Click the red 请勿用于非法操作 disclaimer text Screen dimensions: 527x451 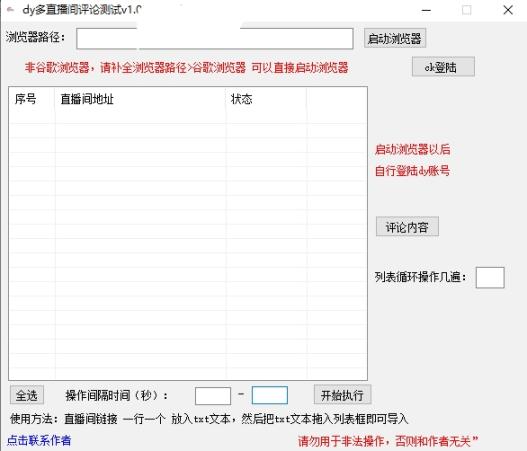(x=388, y=441)
